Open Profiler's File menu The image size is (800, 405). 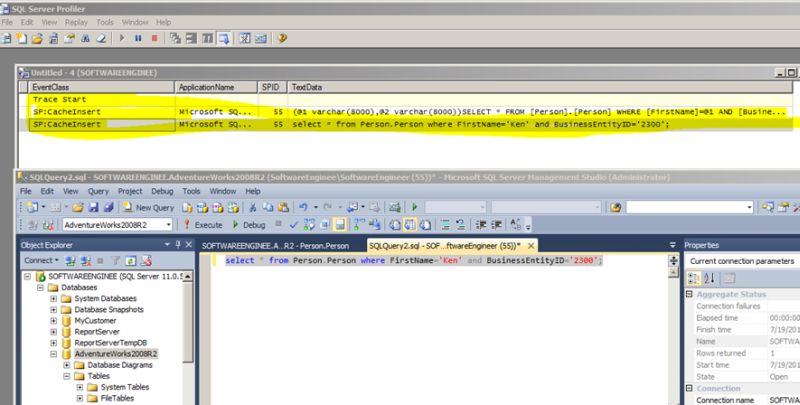coord(7,22)
